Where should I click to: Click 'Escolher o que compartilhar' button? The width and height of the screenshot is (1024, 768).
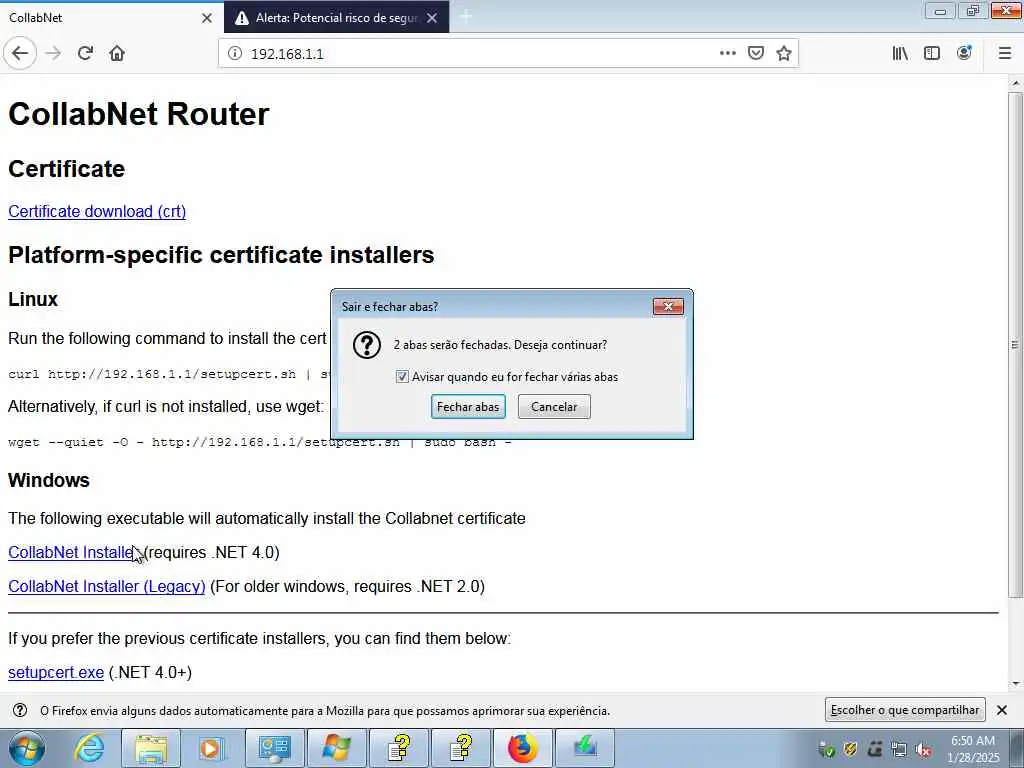[x=905, y=710]
